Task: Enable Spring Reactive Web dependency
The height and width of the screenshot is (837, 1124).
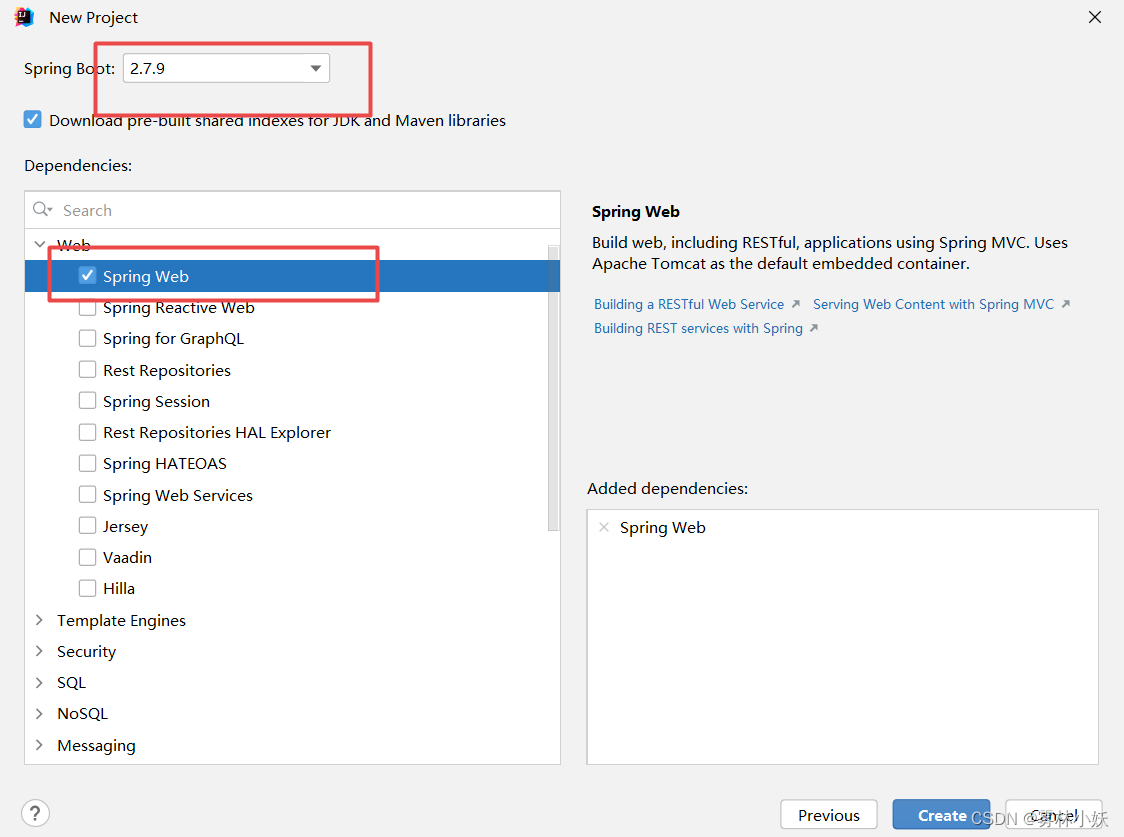Action: 87,307
